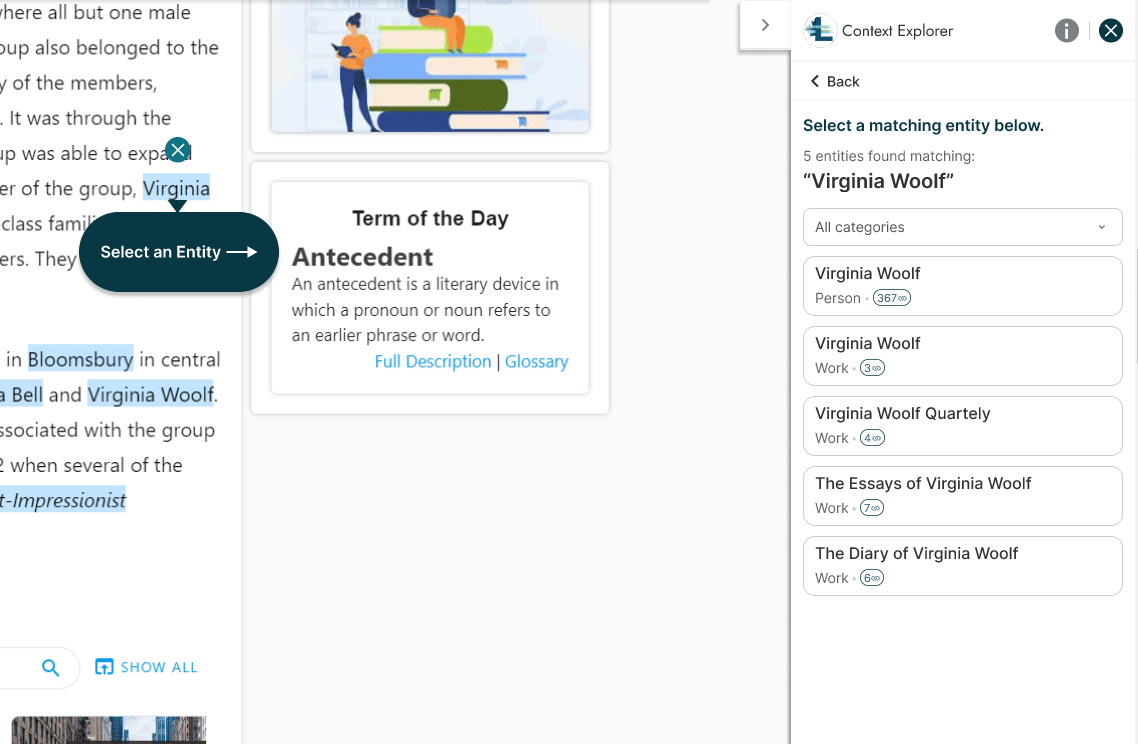Select Virginia Woolf Work entity card
This screenshot has height=744, width=1138.
coord(962,356)
